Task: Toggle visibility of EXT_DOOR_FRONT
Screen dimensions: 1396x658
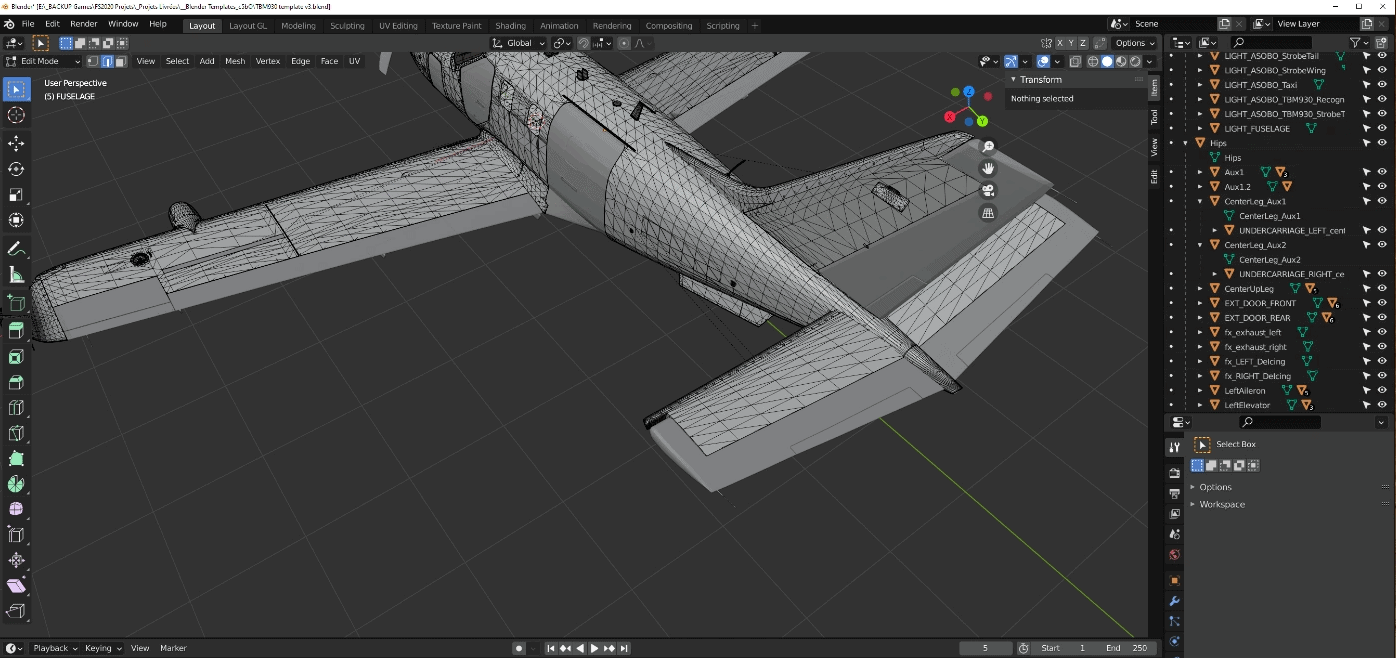Action: tap(1382, 303)
